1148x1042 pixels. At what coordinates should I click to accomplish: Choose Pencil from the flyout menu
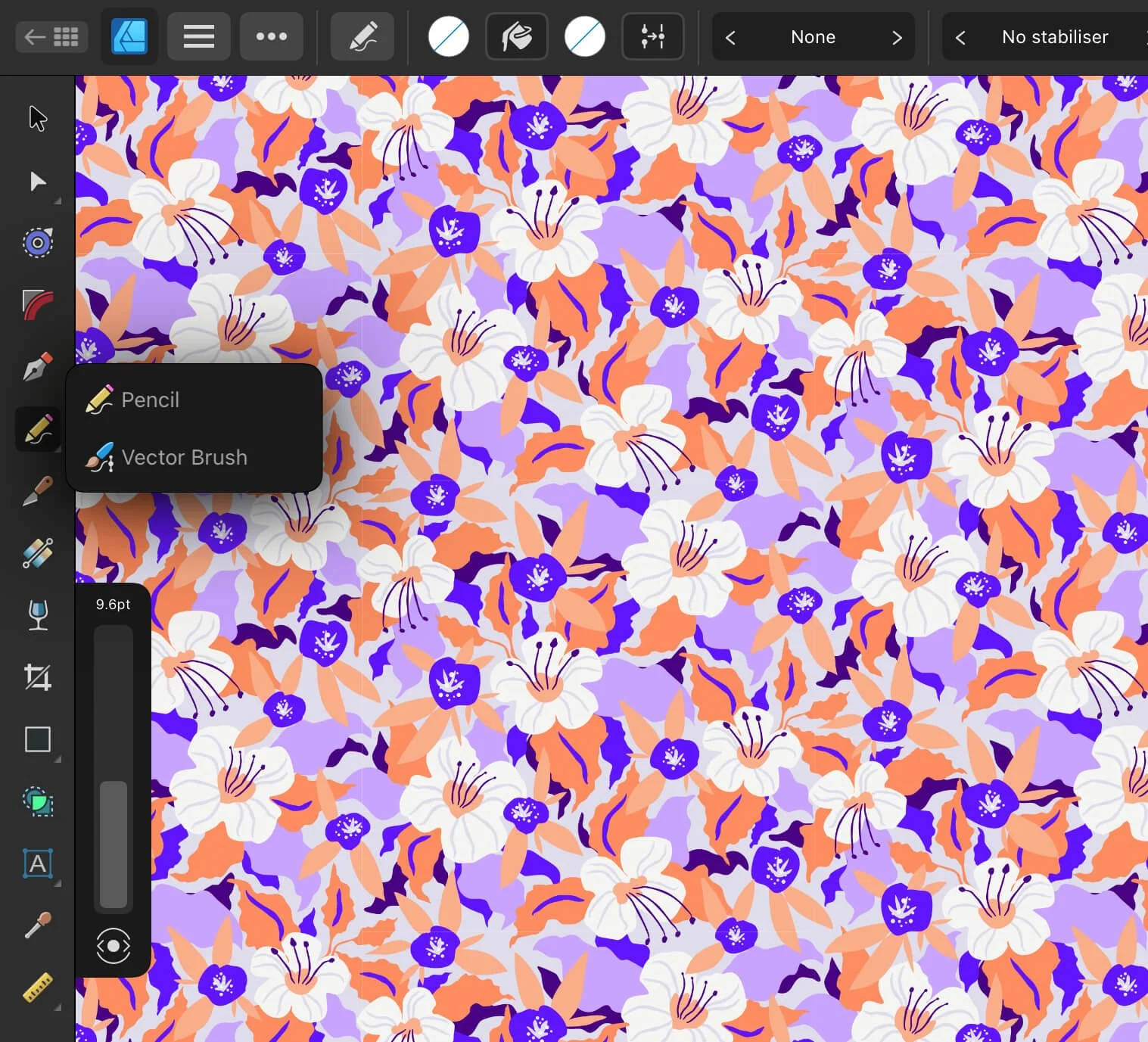194,400
